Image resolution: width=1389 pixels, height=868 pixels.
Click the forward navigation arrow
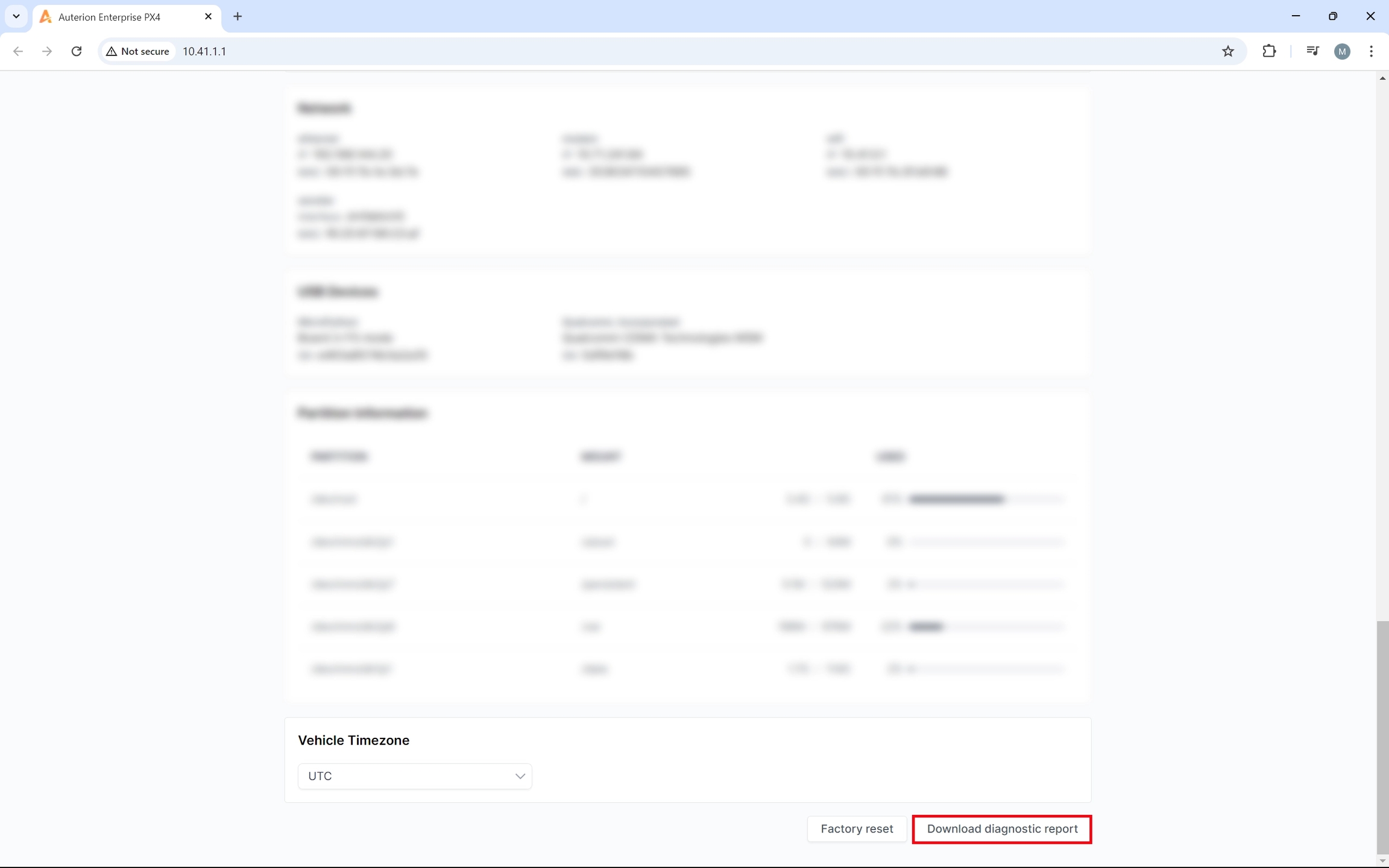click(x=47, y=51)
